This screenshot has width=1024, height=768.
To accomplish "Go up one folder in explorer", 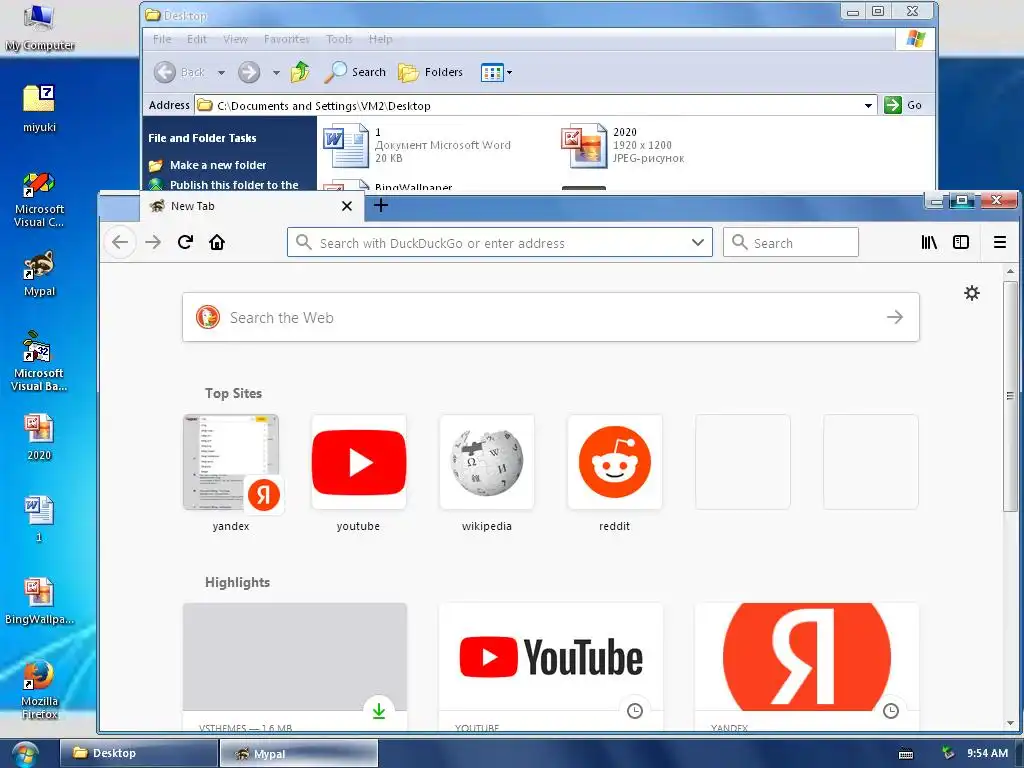I will pos(300,72).
